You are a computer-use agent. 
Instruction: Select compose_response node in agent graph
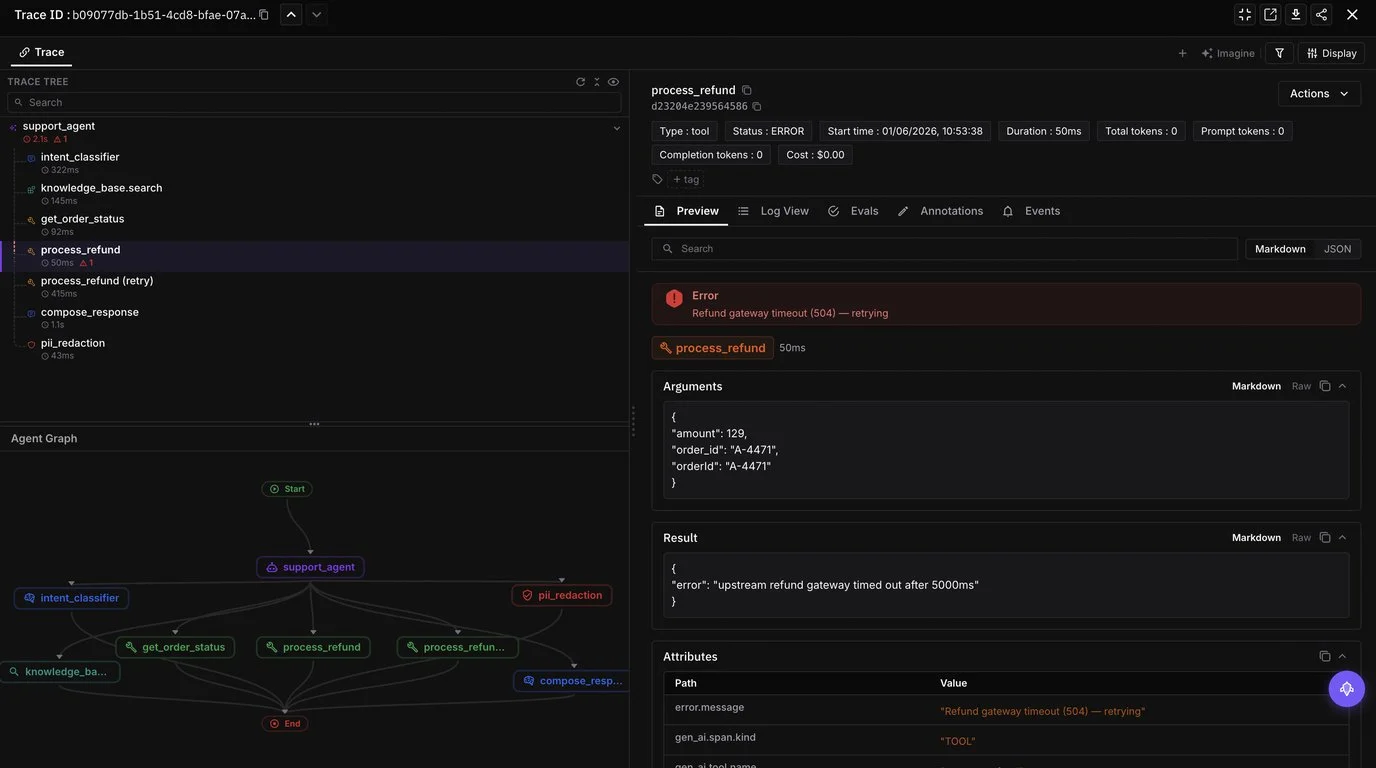(572, 681)
